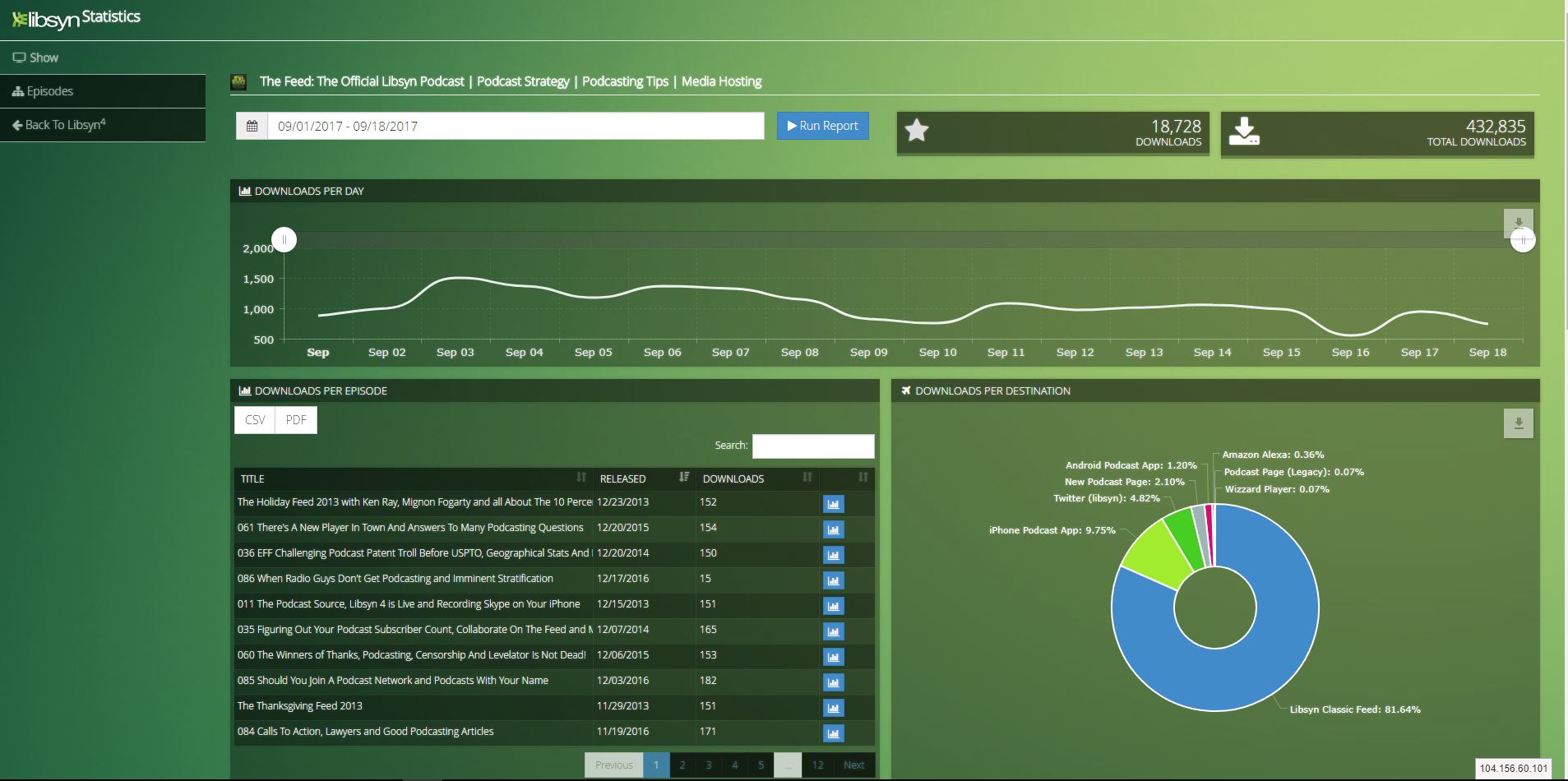Open chart for episode 011 The Podcast Source
This screenshot has height=781, width=1568.
pyautogui.click(x=833, y=607)
